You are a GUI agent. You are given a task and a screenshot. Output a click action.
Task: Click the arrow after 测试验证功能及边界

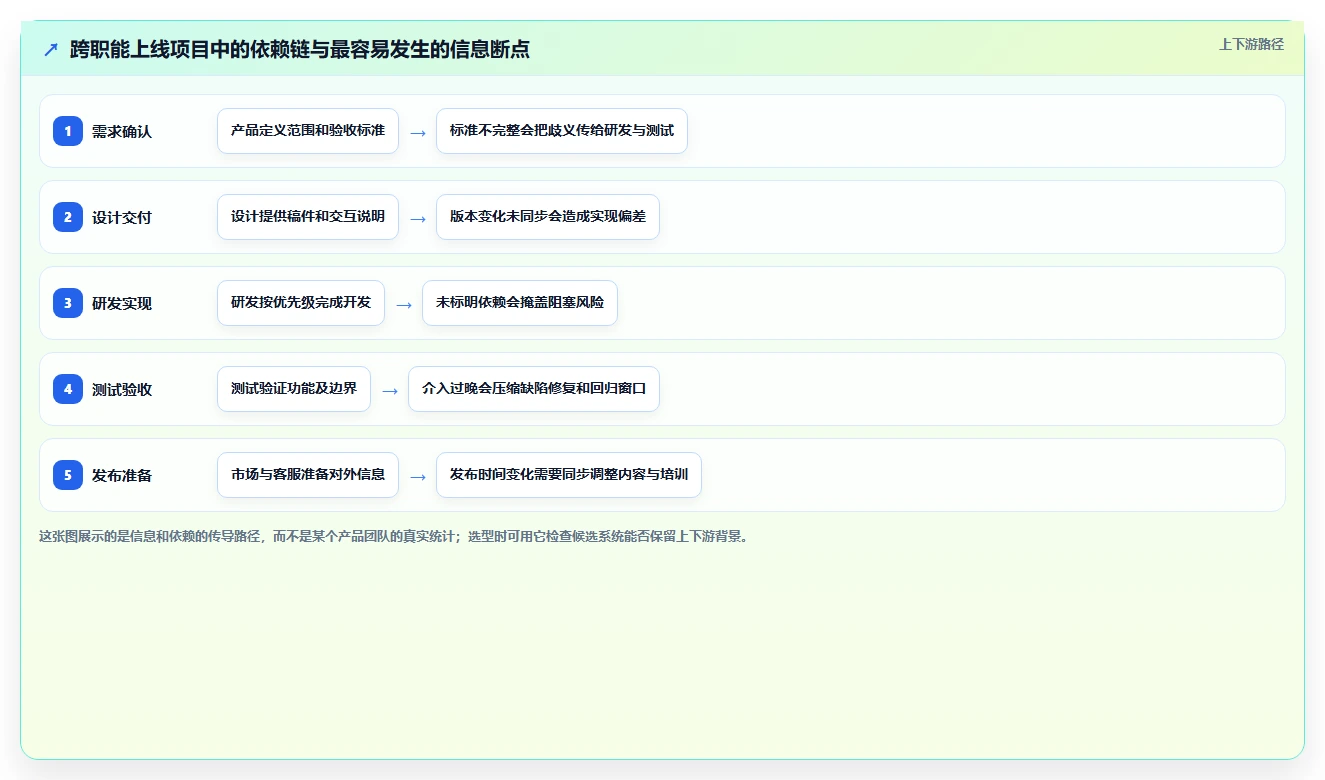tap(390, 390)
